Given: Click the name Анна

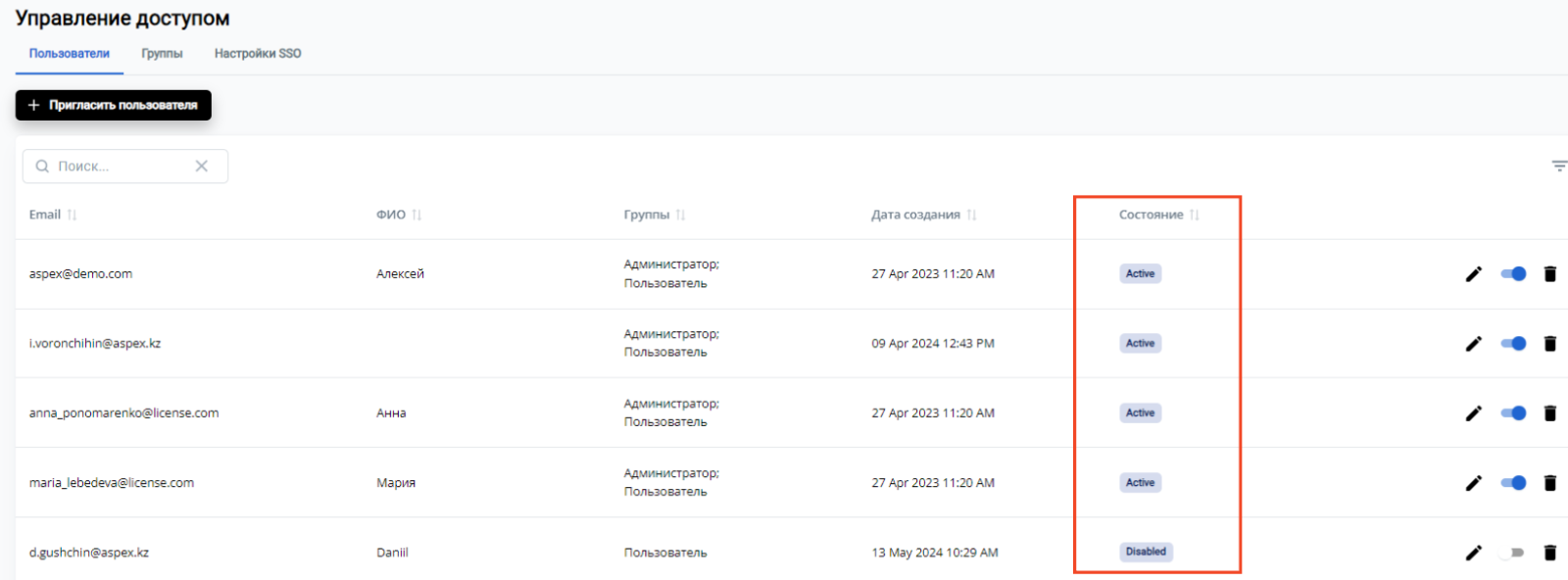Looking at the screenshot, I should 391,413.
